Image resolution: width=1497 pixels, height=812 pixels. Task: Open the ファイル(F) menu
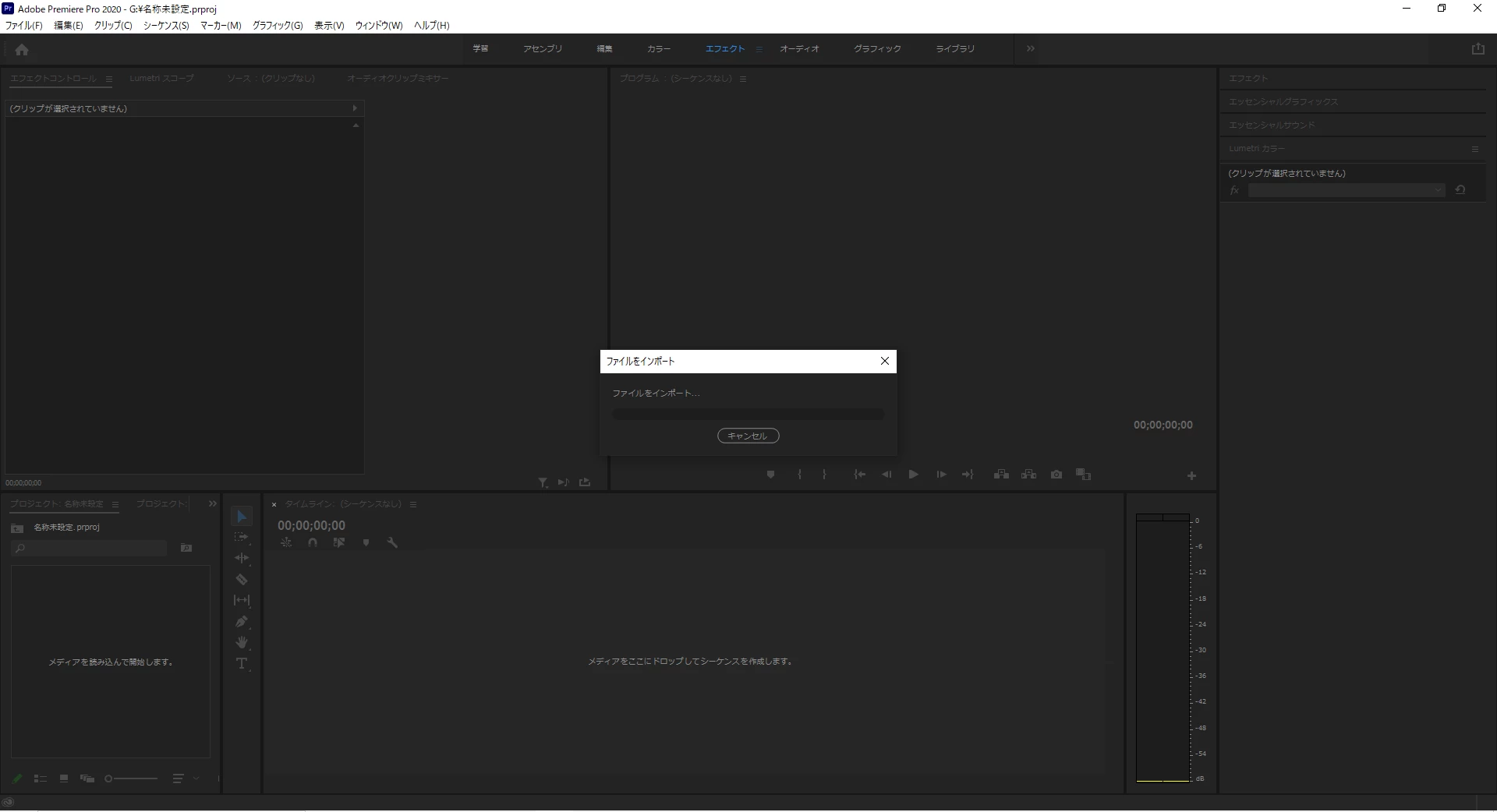click(24, 26)
